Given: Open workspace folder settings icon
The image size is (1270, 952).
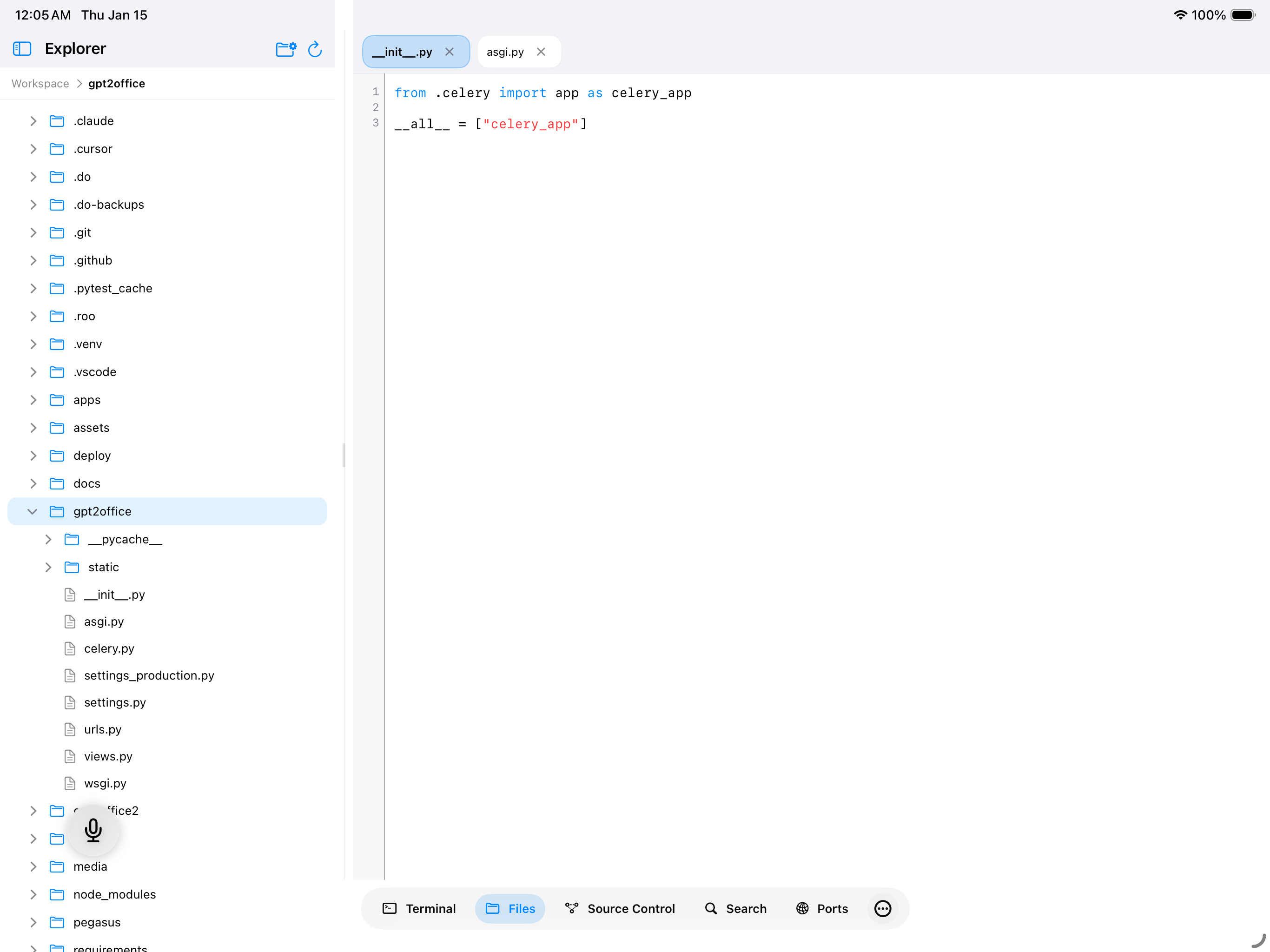Looking at the screenshot, I should pos(286,49).
